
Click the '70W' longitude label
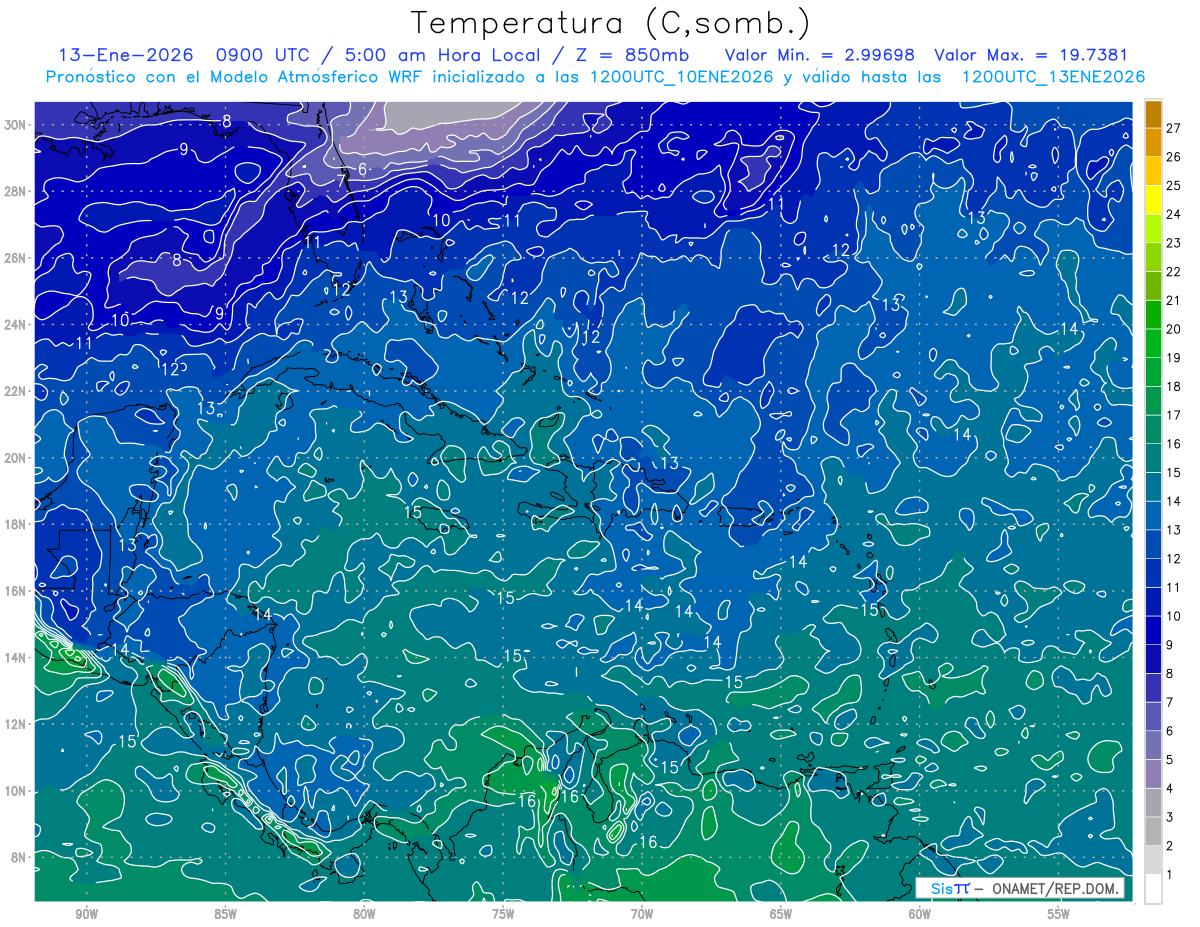[x=642, y=914]
